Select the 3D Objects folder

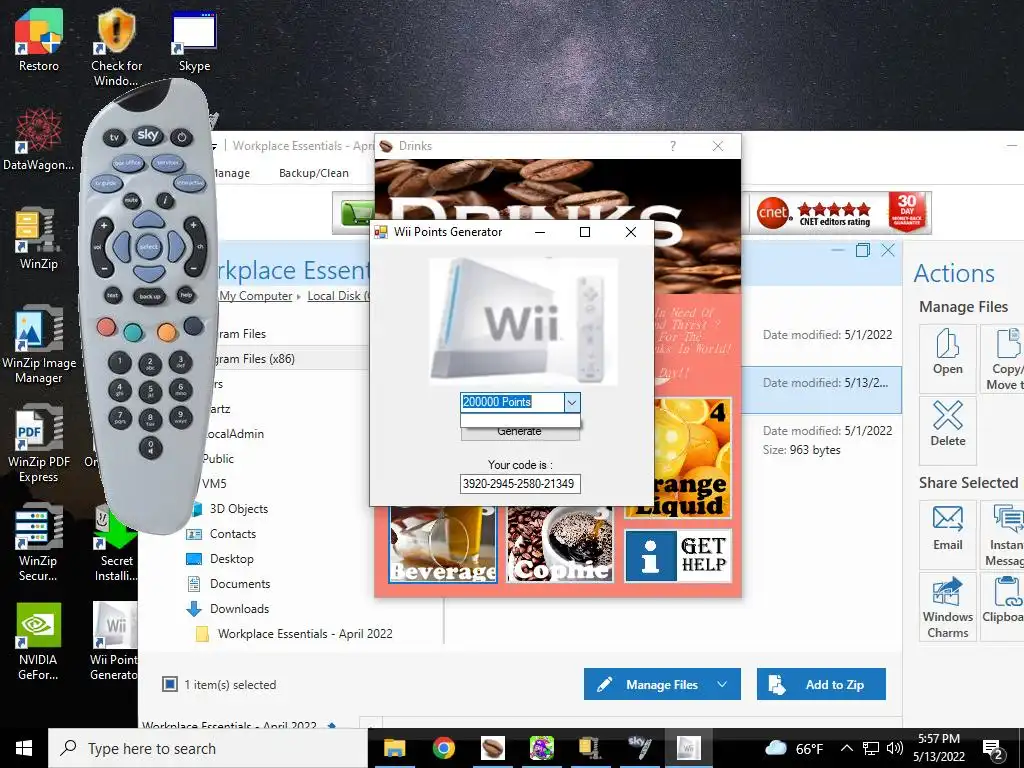(238, 509)
